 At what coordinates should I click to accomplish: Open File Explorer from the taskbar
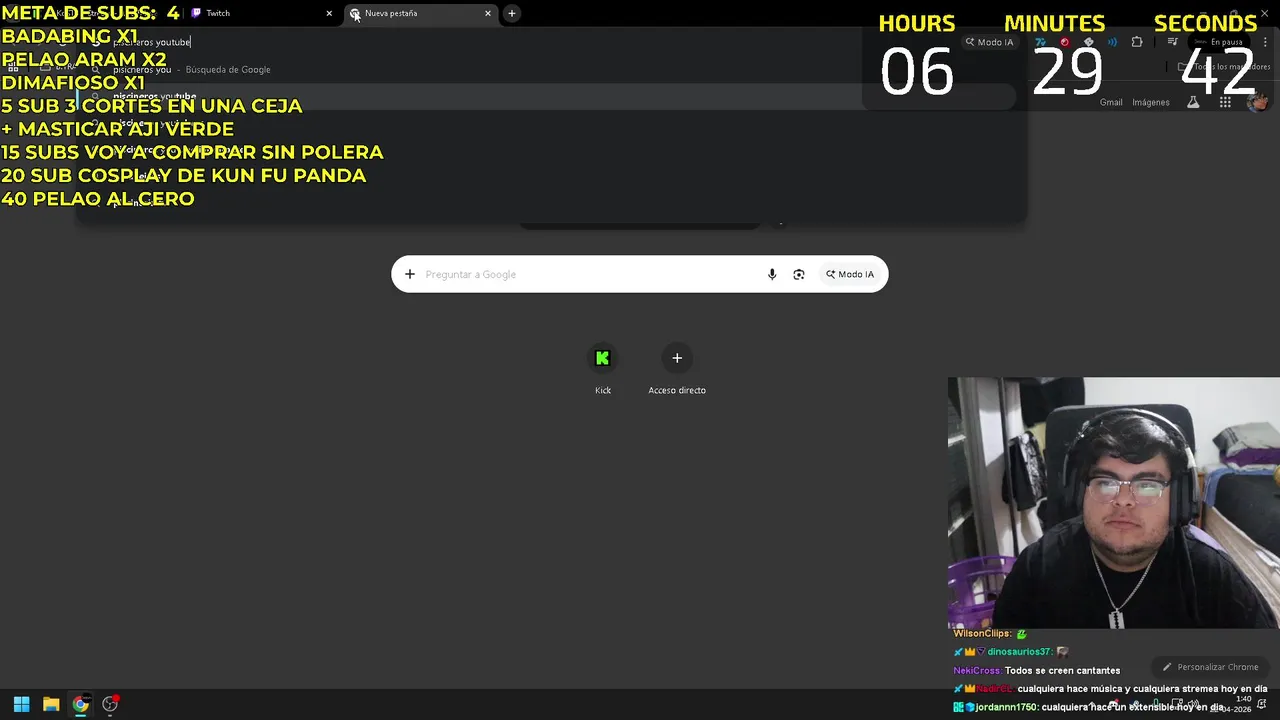[x=51, y=704]
